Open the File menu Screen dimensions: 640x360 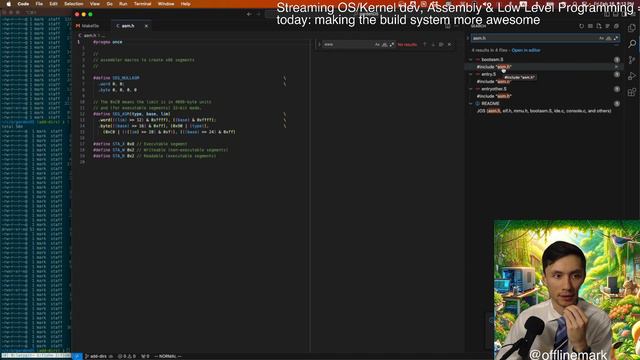point(39,4)
